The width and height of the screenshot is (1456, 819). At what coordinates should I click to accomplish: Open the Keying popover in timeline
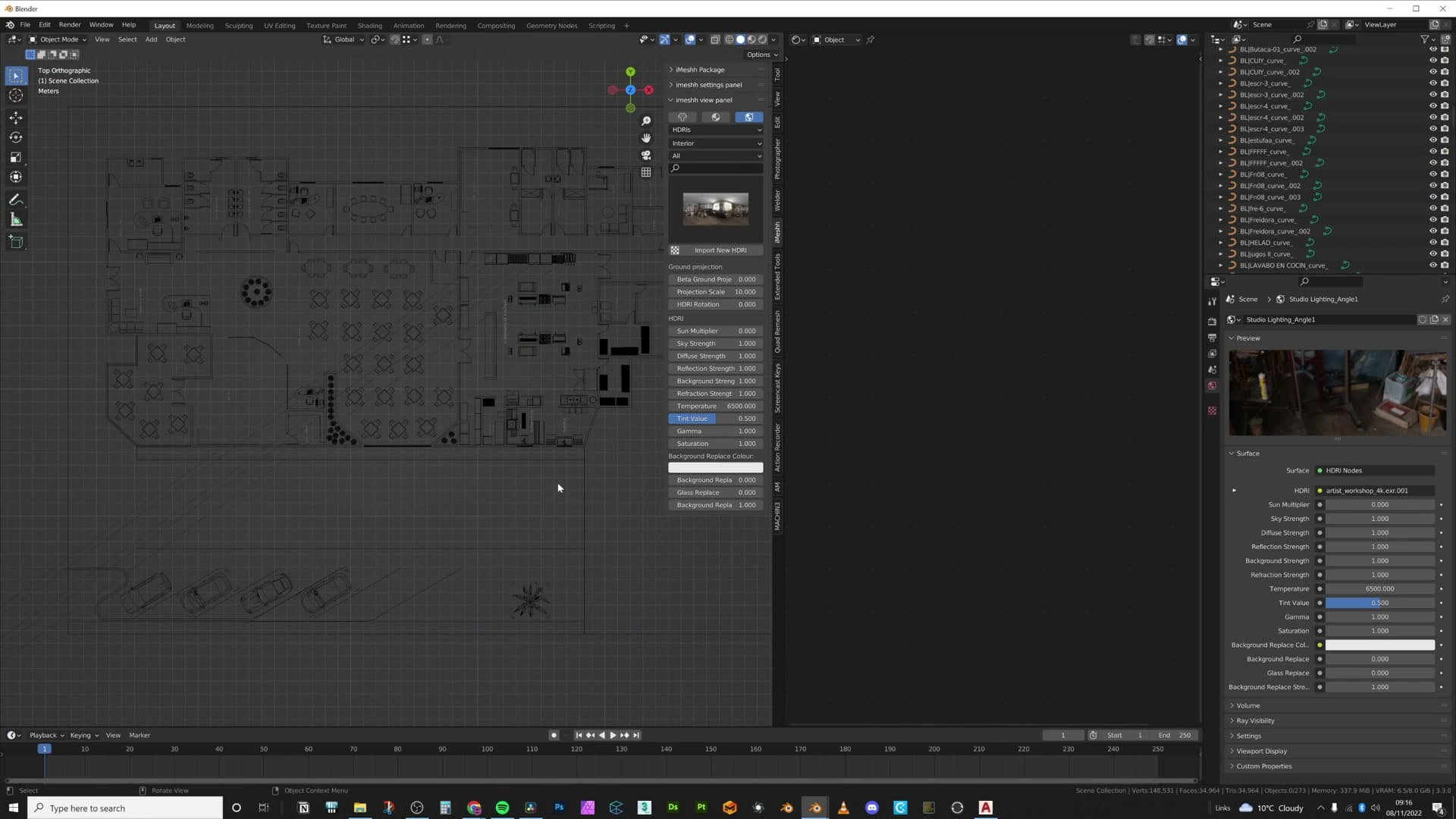[x=84, y=736]
